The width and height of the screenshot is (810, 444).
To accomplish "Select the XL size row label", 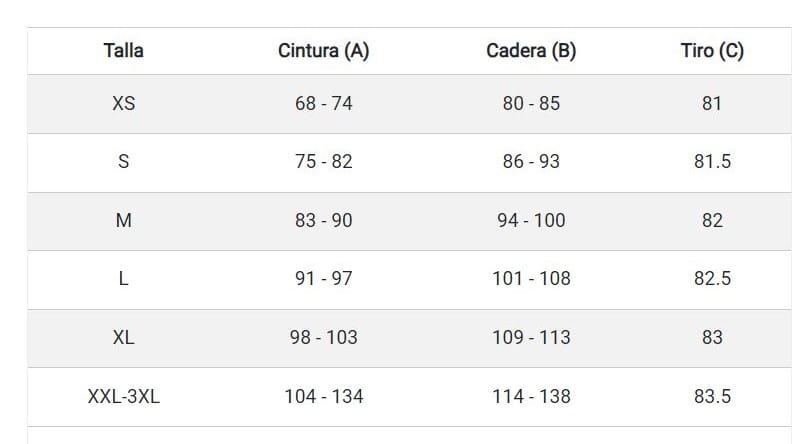I will tap(123, 338).
